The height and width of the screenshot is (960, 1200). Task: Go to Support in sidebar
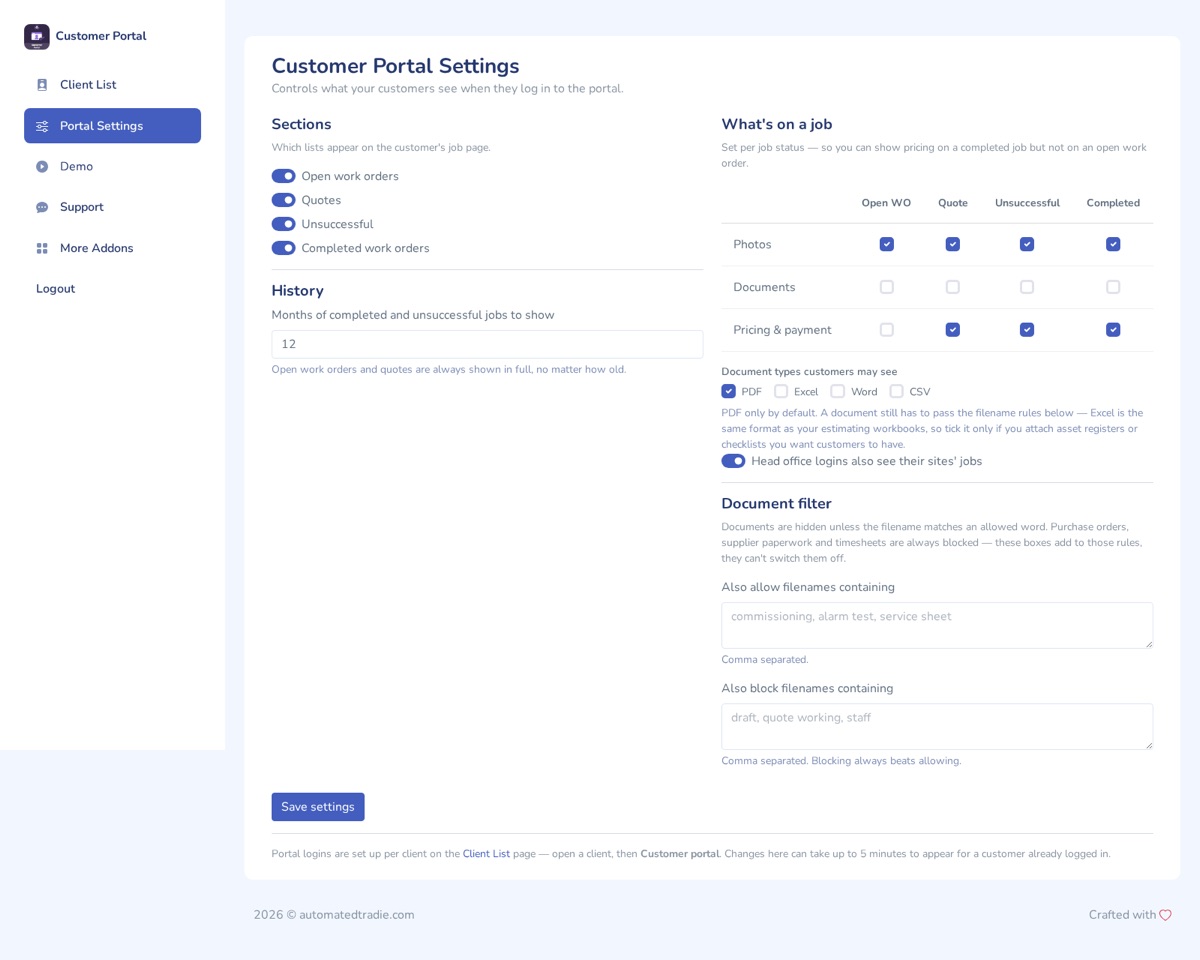pyautogui.click(x=112, y=207)
